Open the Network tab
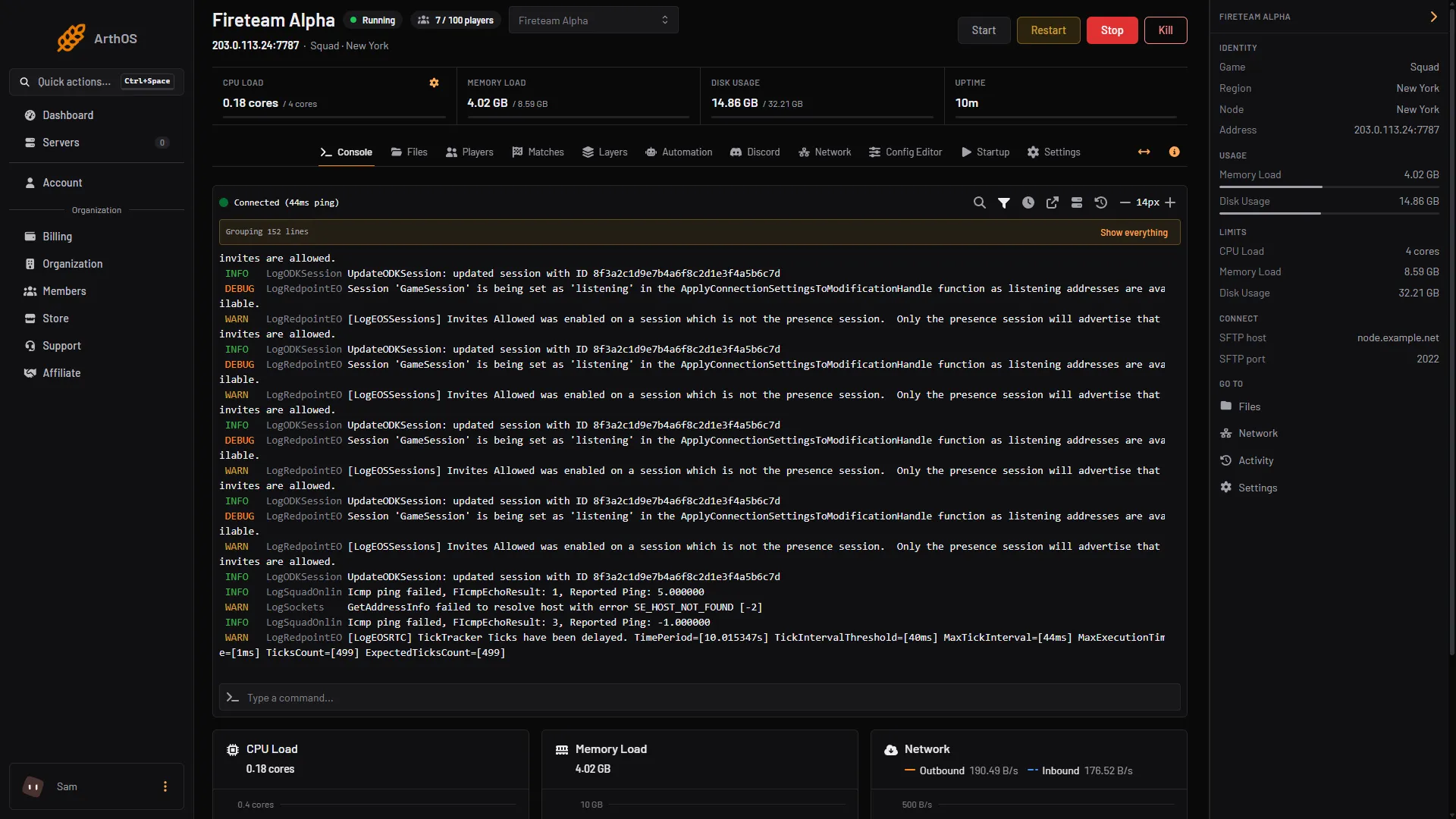The height and width of the screenshot is (819, 1456). pos(825,152)
